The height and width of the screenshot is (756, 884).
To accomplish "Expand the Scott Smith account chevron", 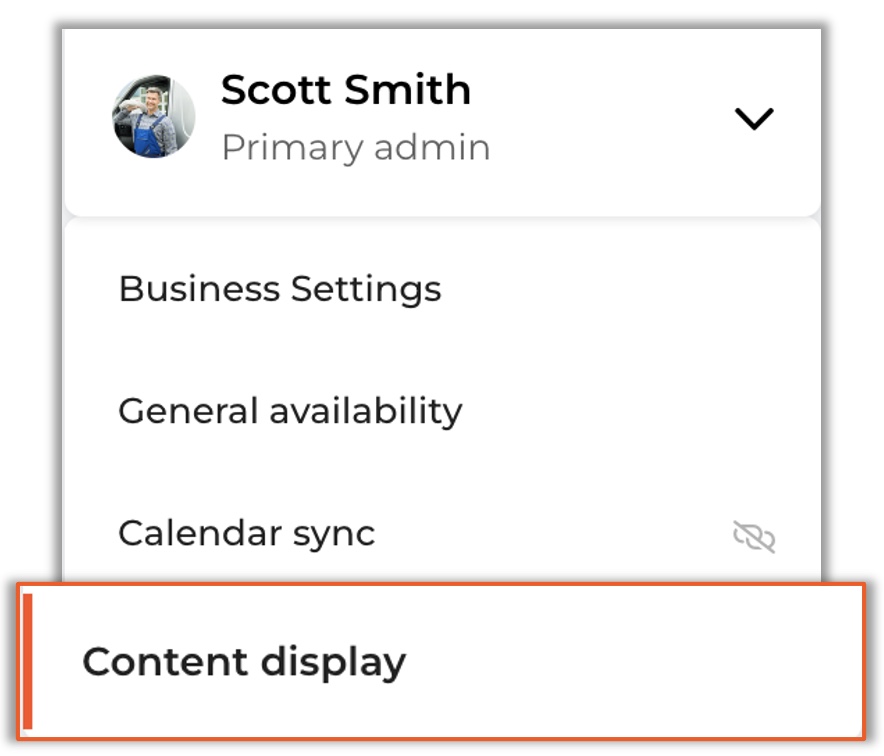I will click(x=754, y=118).
